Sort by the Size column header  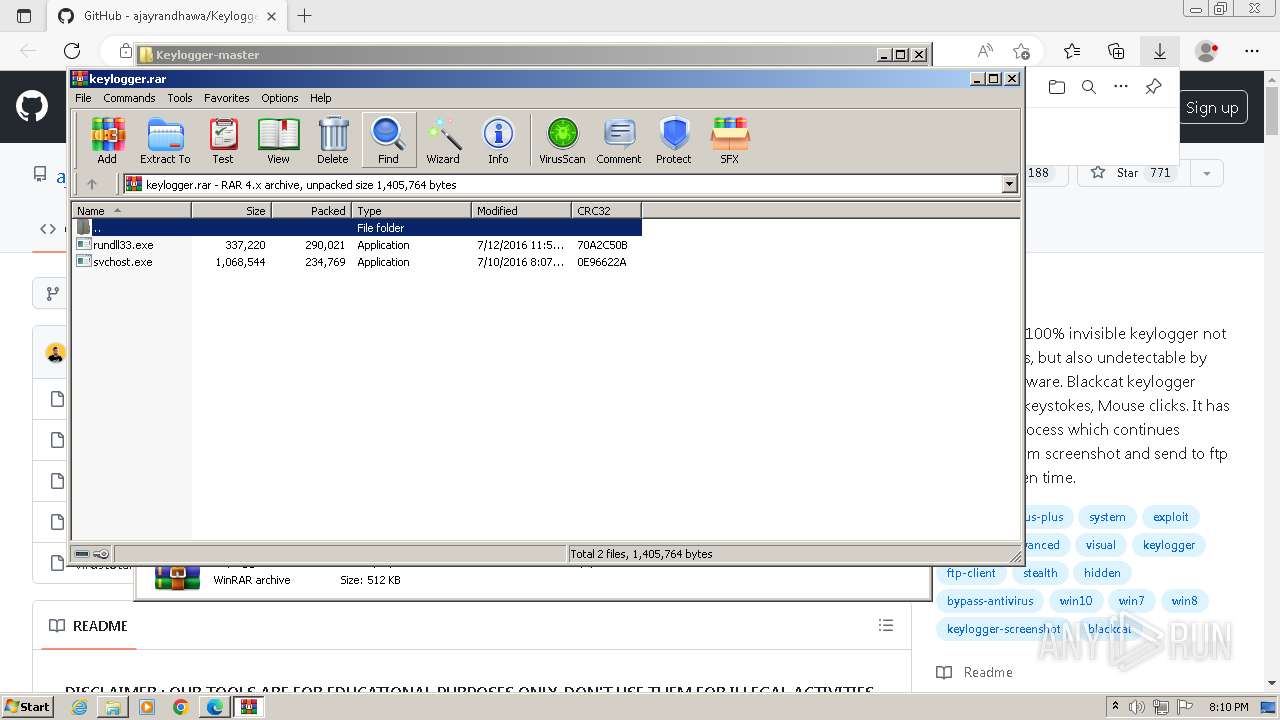click(x=231, y=210)
